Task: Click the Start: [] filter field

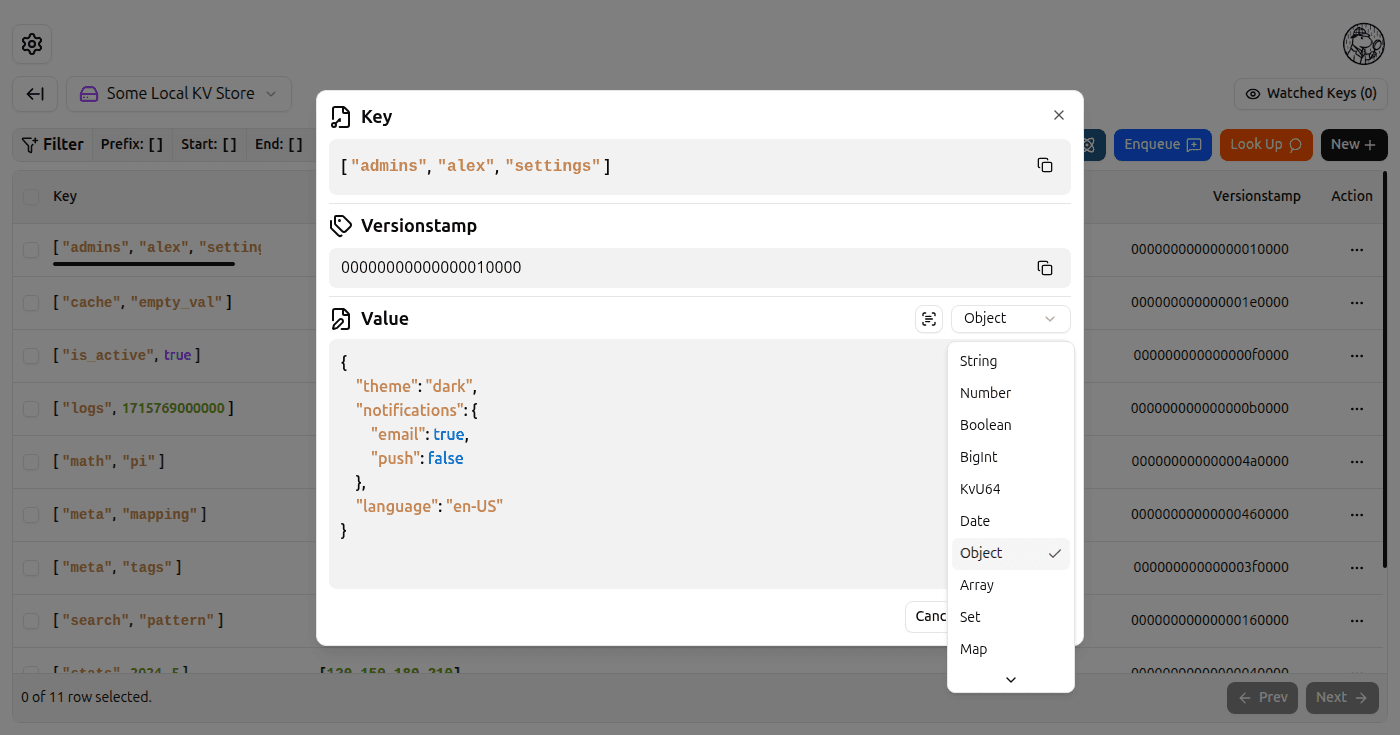Action: pos(209,145)
